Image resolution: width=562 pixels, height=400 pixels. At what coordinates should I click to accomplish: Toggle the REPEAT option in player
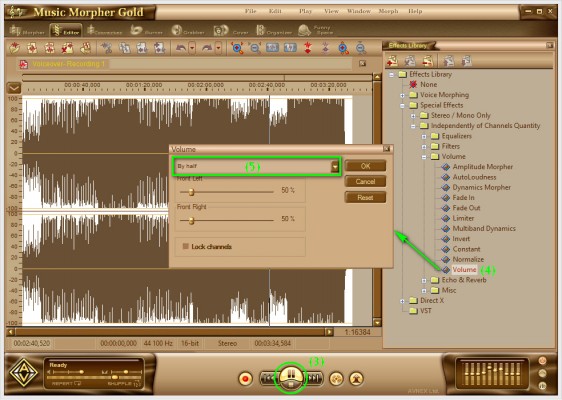(x=67, y=384)
